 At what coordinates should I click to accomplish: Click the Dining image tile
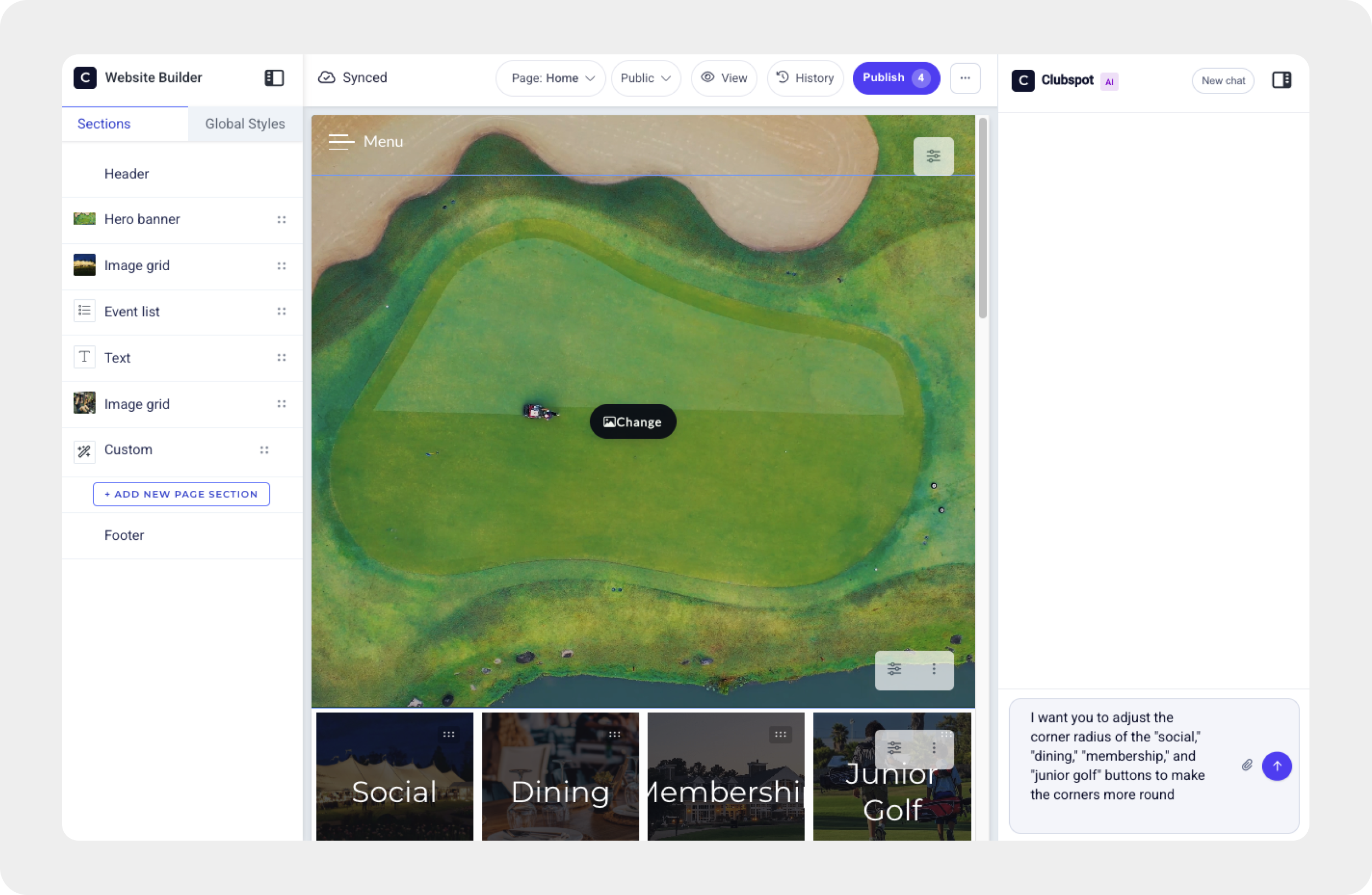click(x=560, y=776)
